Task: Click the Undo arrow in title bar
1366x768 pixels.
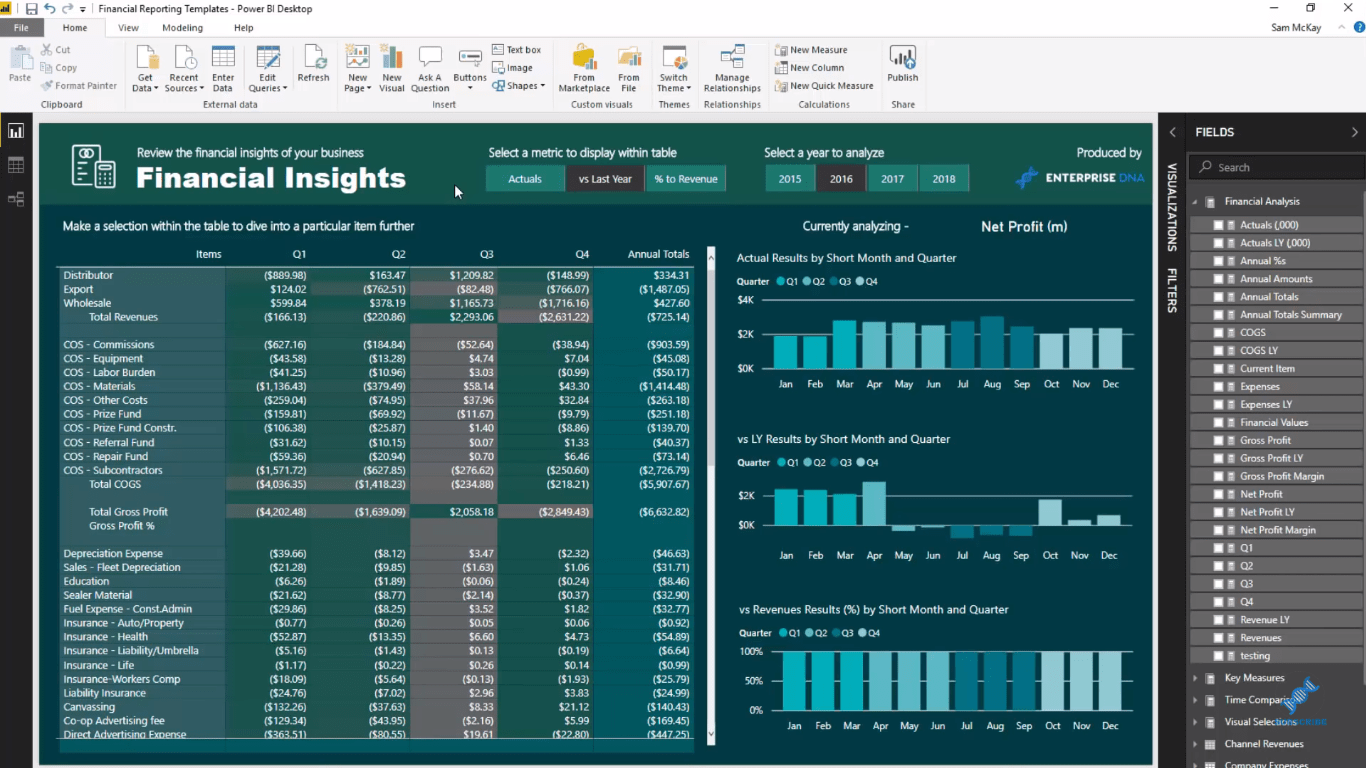Action: [x=49, y=9]
